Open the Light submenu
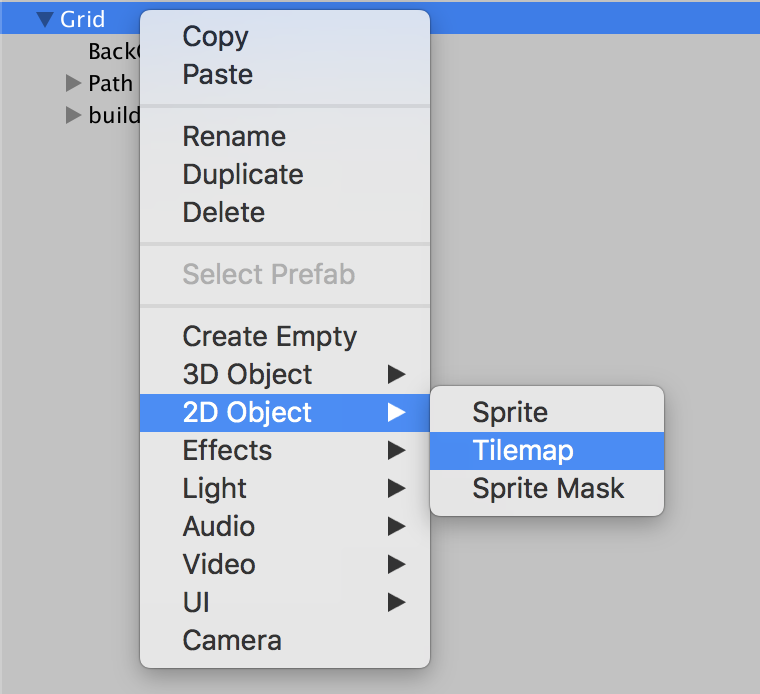The image size is (760, 694). pyautogui.click(x=285, y=489)
